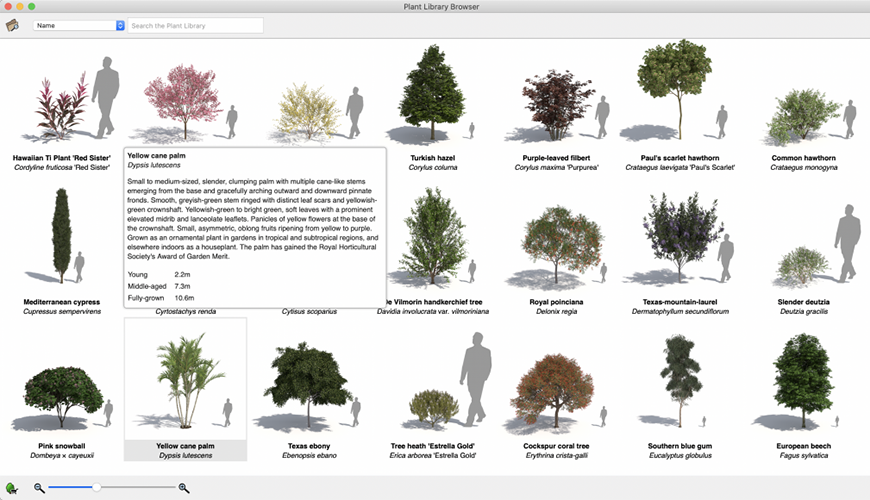Screen dimensions: 870x500
Task: Click the zoom out magnifier icon
Action: click(39, 488)
